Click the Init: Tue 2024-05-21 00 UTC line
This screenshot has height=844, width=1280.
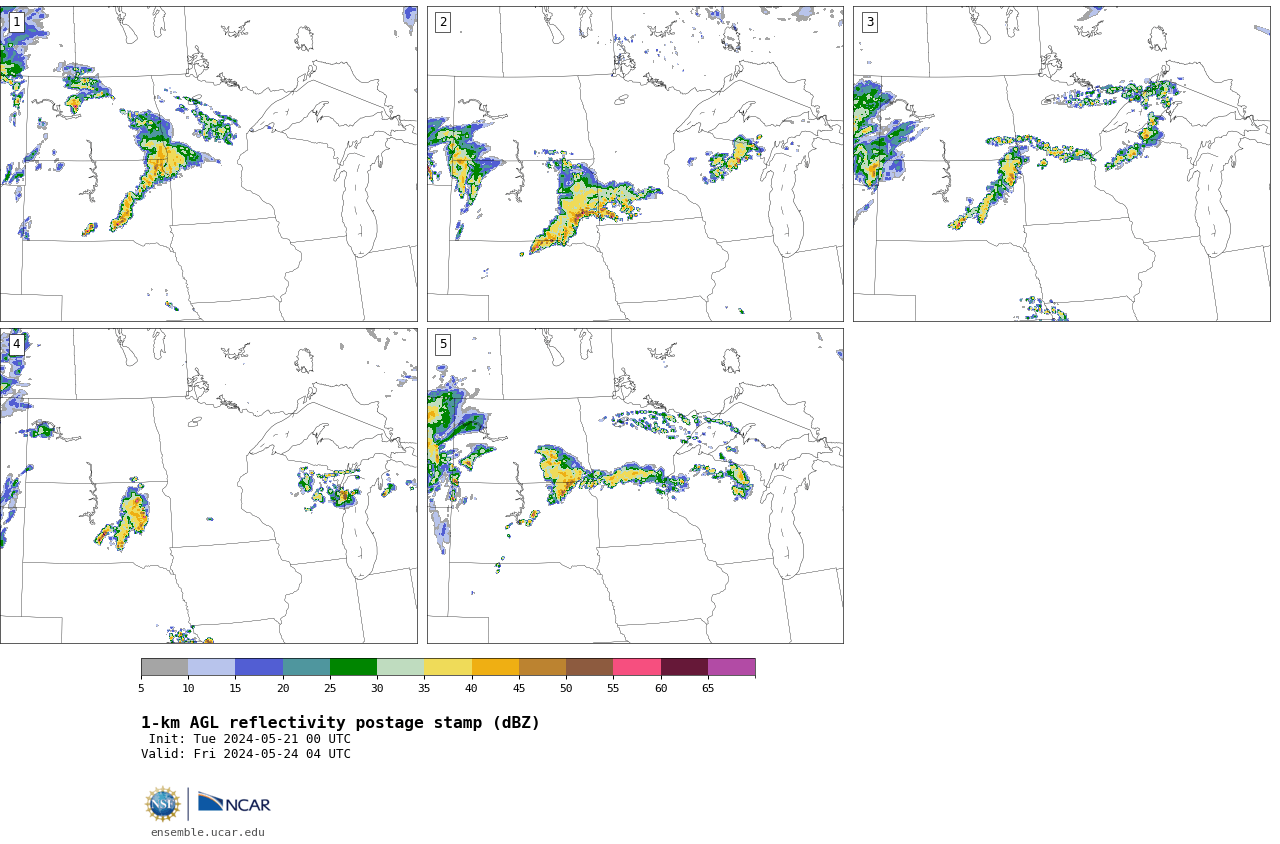pyautogui.click(x=250, y=739)
